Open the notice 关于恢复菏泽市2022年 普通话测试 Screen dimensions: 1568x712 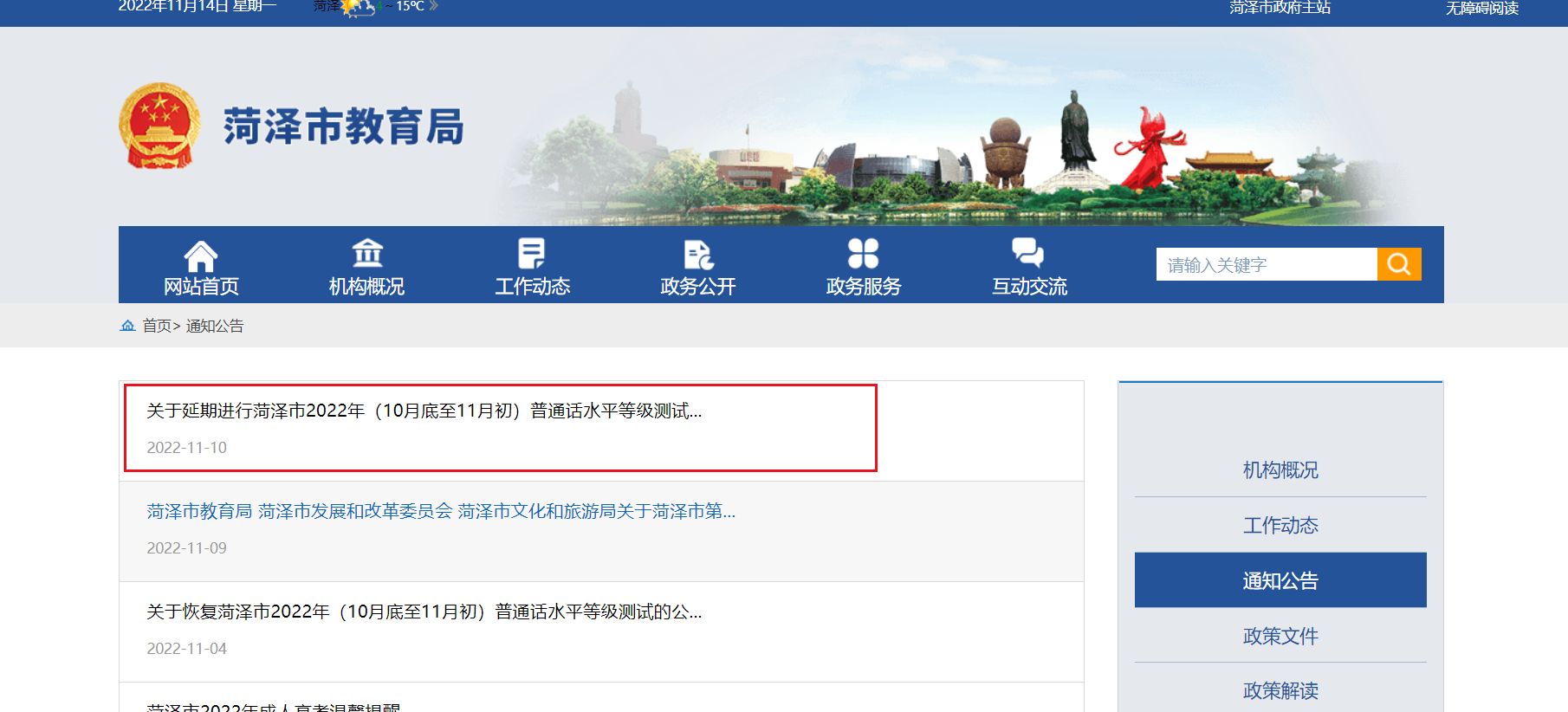pyautogui.click(x=424, y=612)
